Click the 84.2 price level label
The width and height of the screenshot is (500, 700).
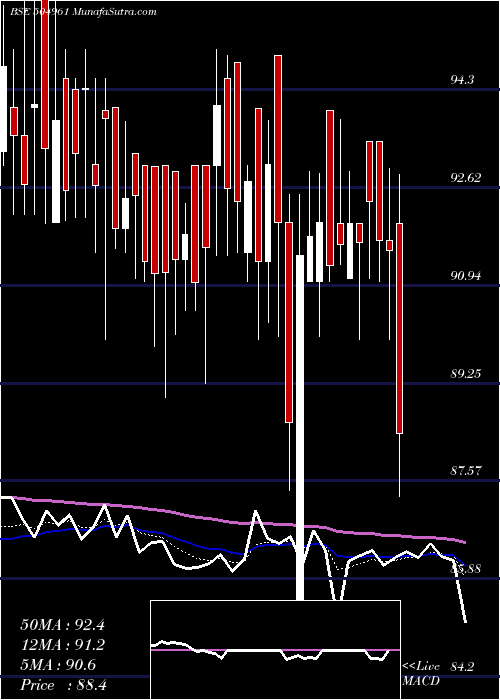[462, 667]
